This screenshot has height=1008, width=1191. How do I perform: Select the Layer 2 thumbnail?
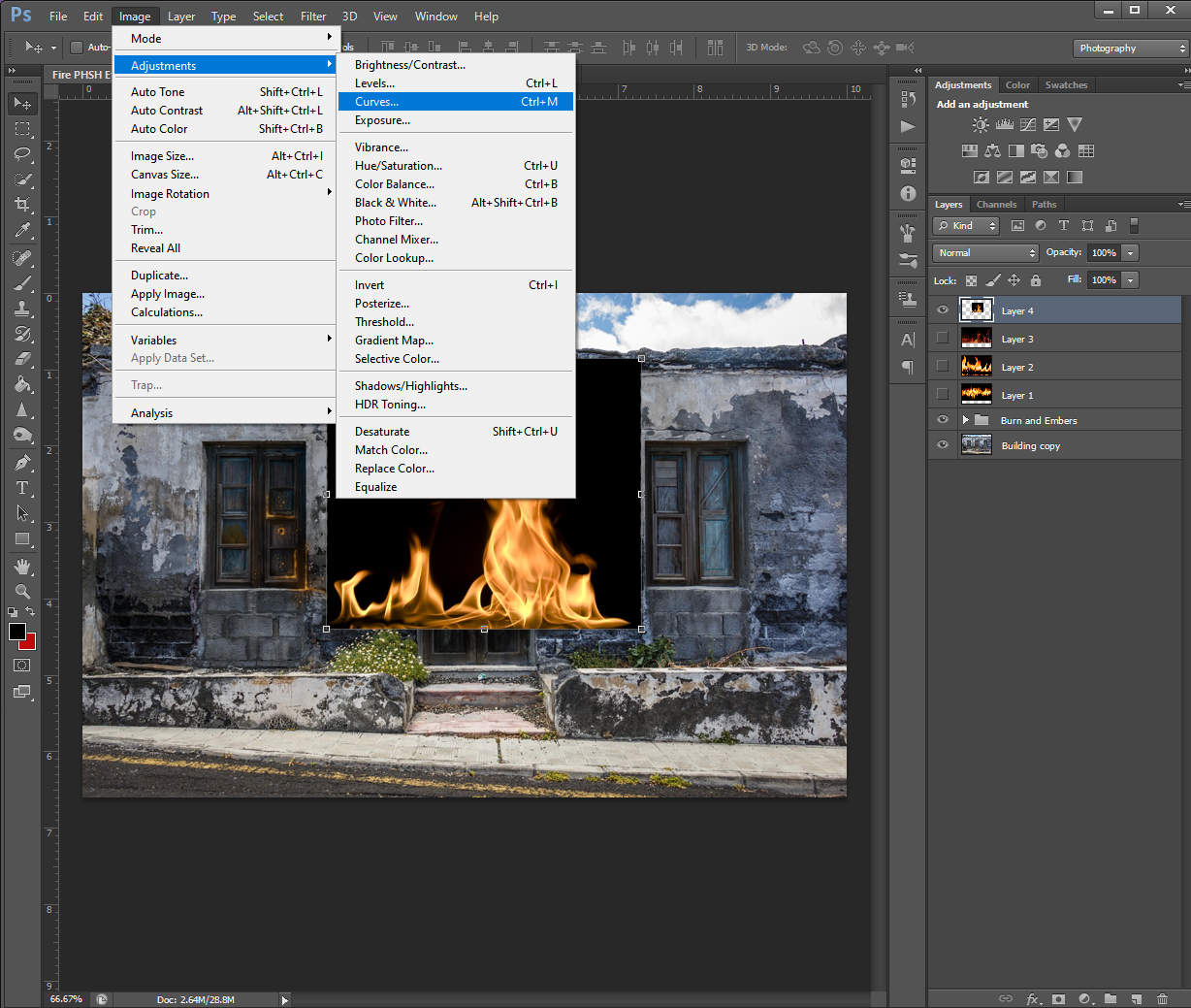[x=976, y=367]
